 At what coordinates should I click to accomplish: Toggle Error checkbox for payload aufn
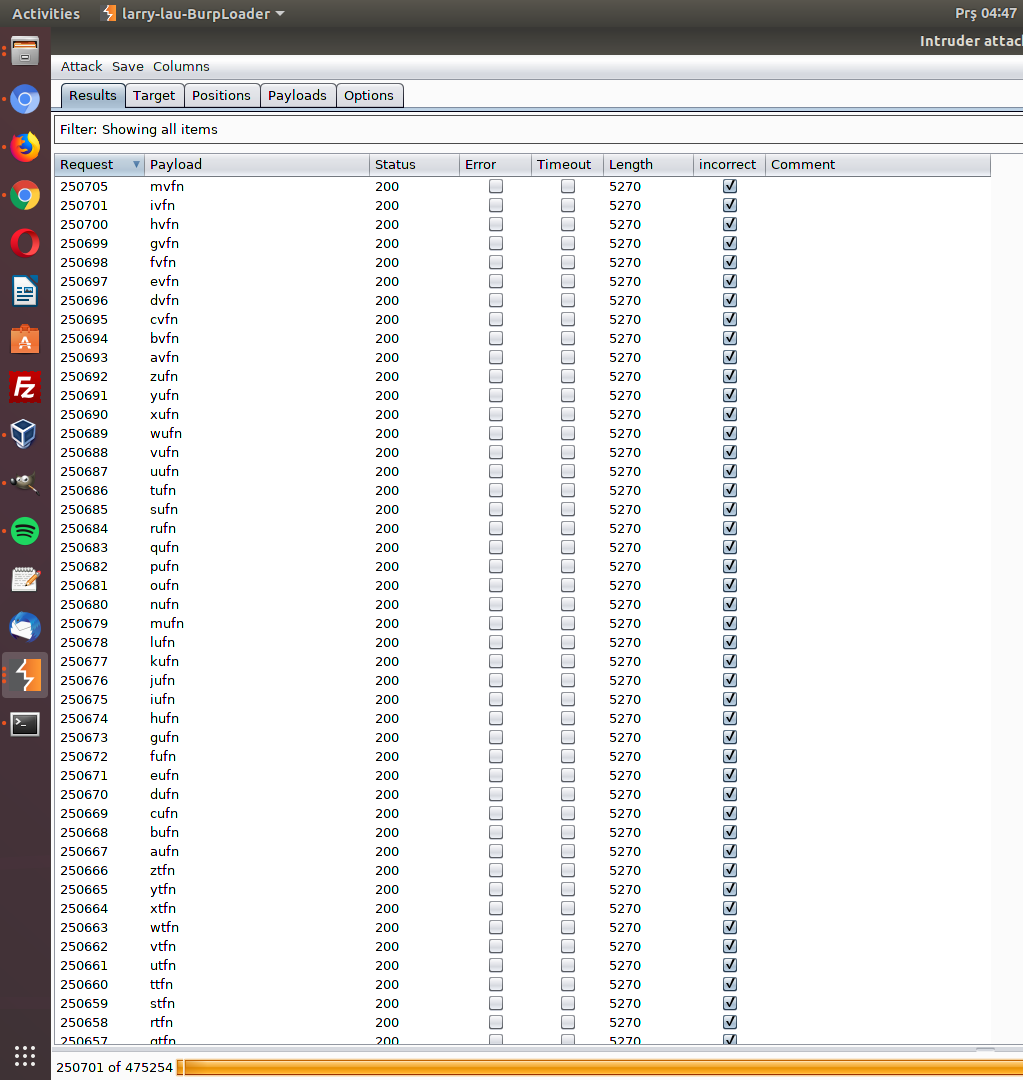[x=495, y=851]
